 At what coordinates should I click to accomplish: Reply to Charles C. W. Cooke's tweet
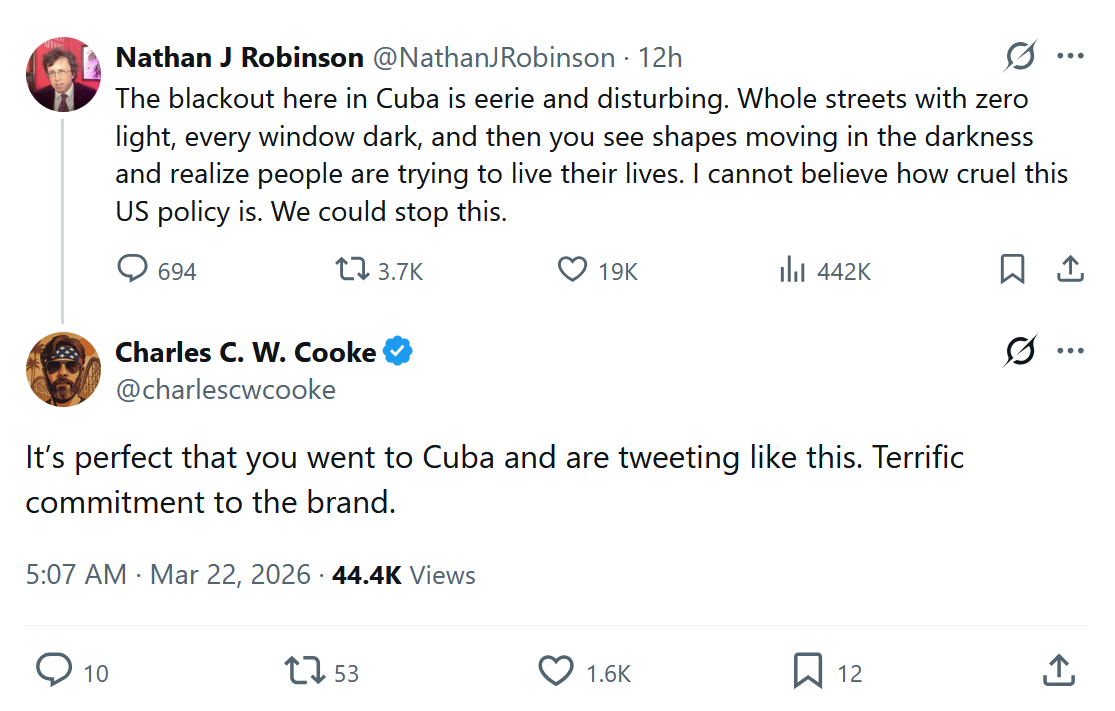[54, 671]
